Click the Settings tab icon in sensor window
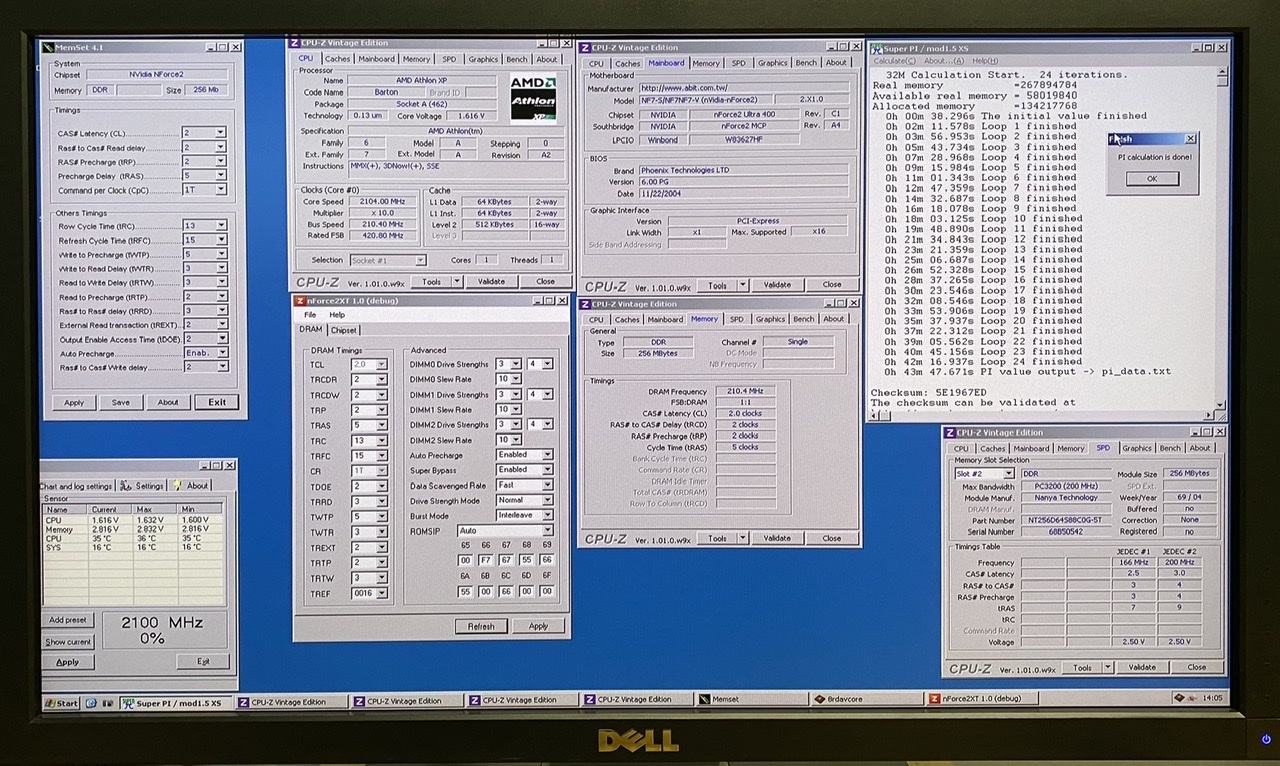The image size is (1280, 766). coord(127,486)
